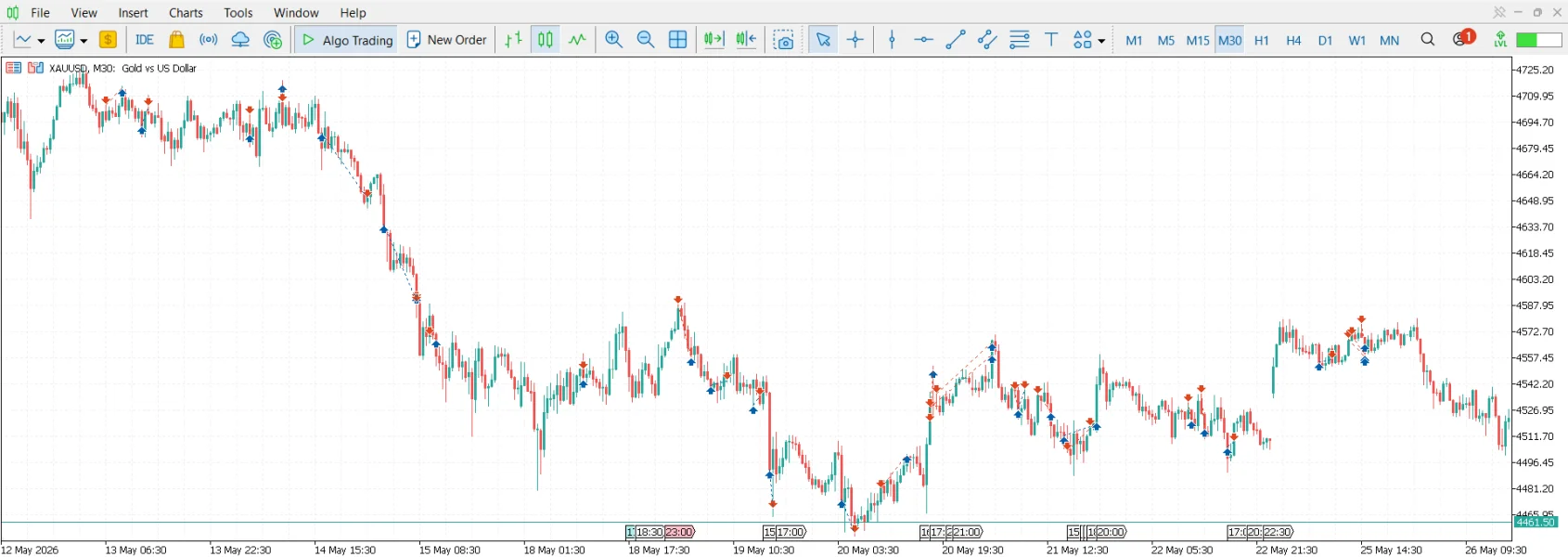The image size is (1568, 557).
Task: Expand the shapes objects dropdown arrow
Action: click(x=1101, y=41)
